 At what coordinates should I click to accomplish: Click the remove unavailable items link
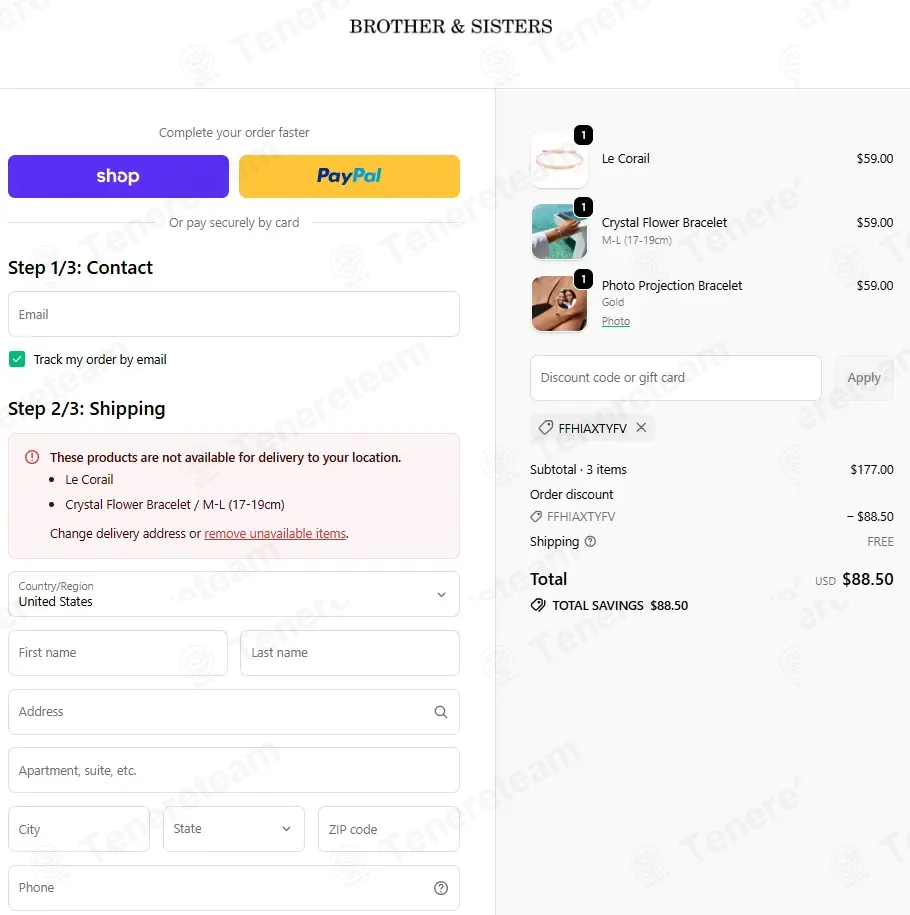pos(275,533)
